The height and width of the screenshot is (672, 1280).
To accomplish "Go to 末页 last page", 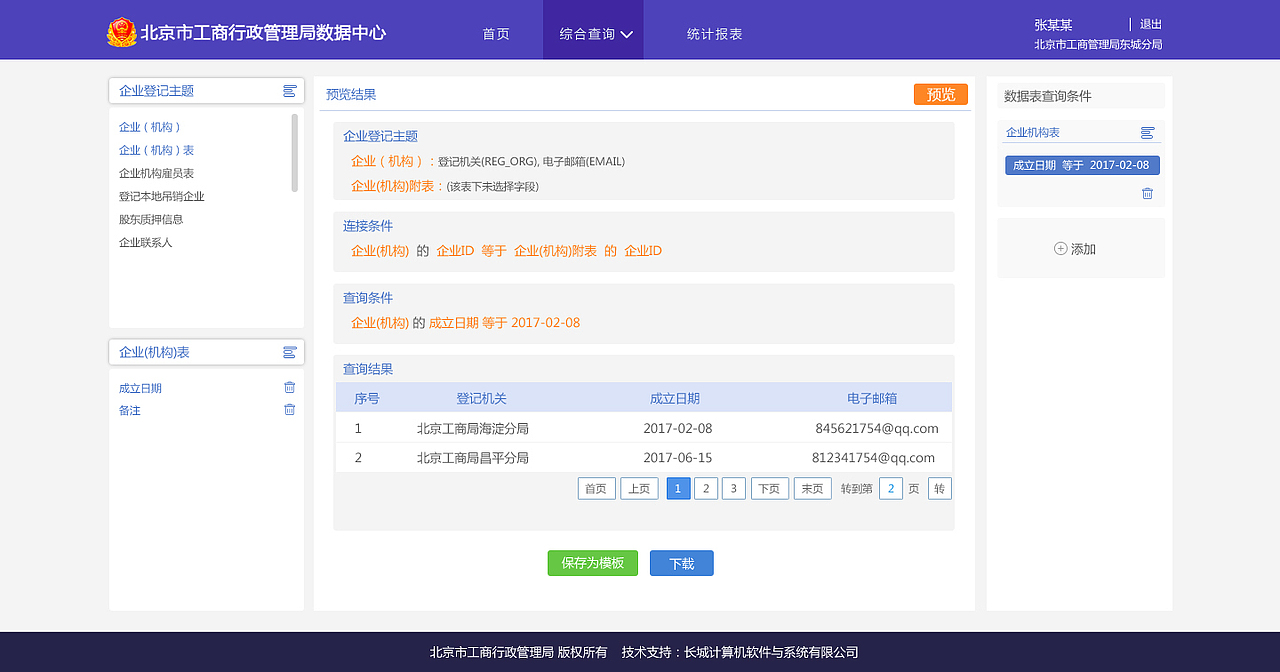I will [813, 488].
